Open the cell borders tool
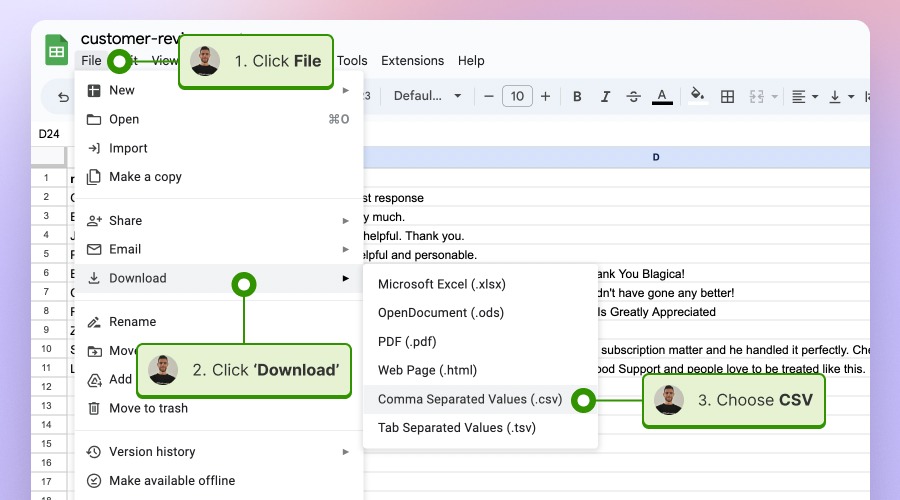The image size is (900, 500). [728, 97]
